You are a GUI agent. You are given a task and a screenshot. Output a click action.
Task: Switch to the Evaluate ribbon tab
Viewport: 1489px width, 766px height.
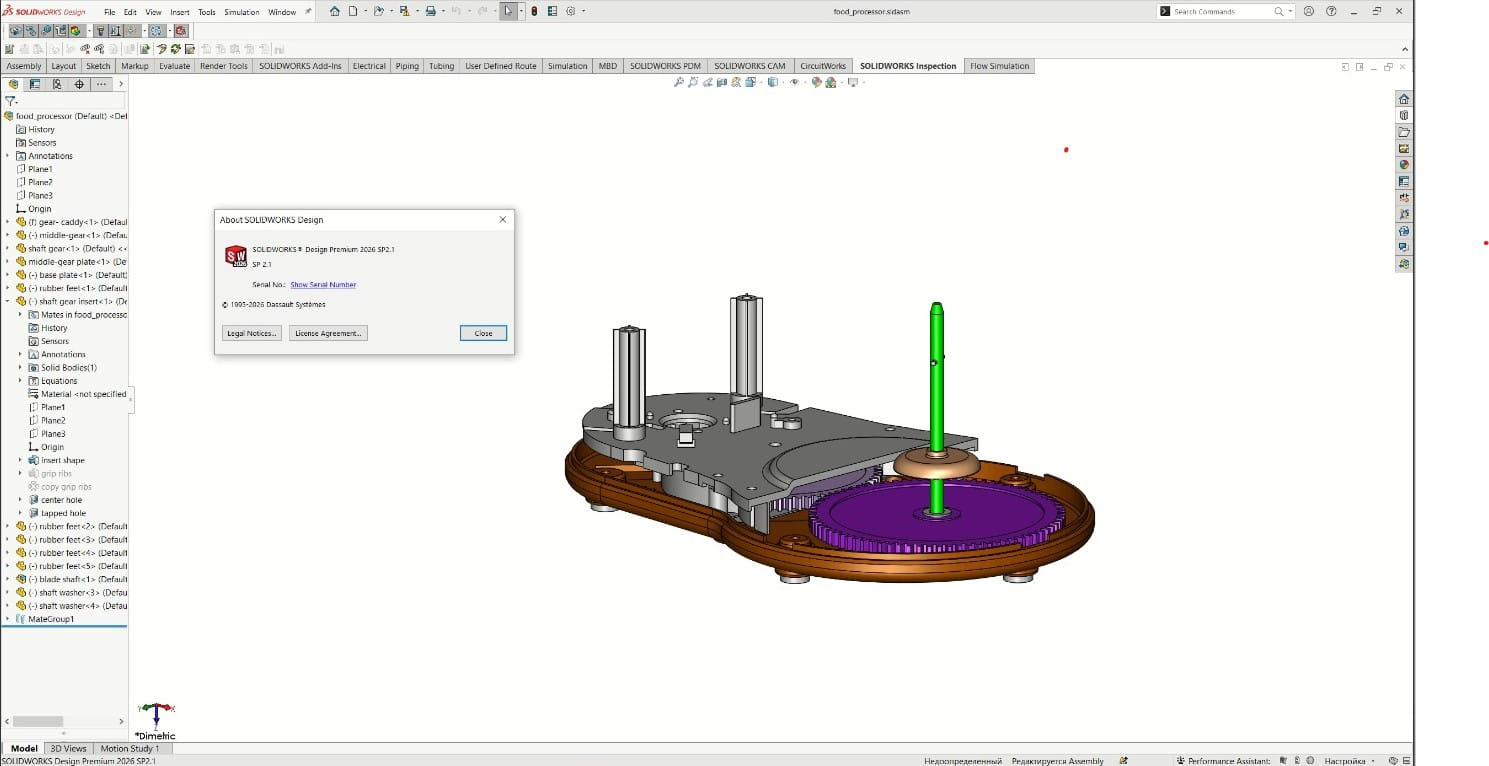point(174,66)
